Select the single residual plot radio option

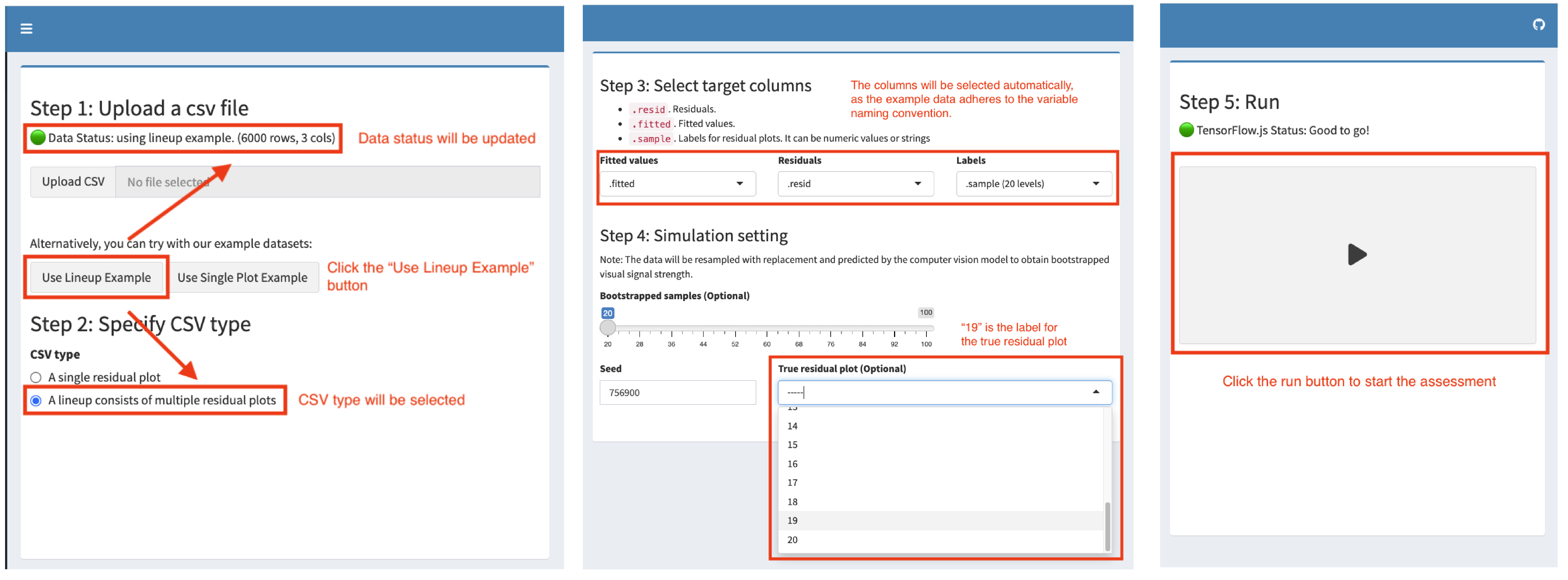(x=36, y=377)
